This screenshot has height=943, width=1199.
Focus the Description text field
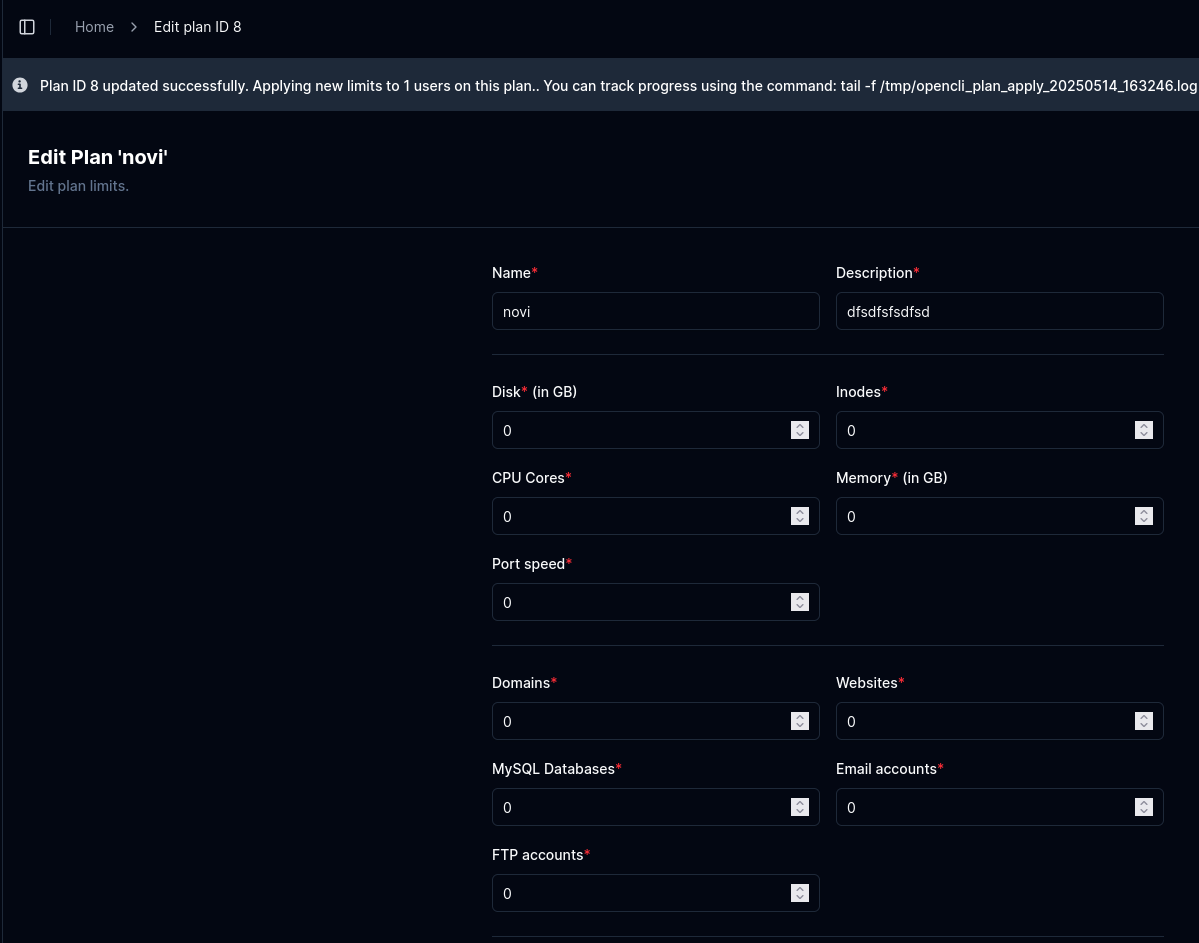(x=998, y=311)
